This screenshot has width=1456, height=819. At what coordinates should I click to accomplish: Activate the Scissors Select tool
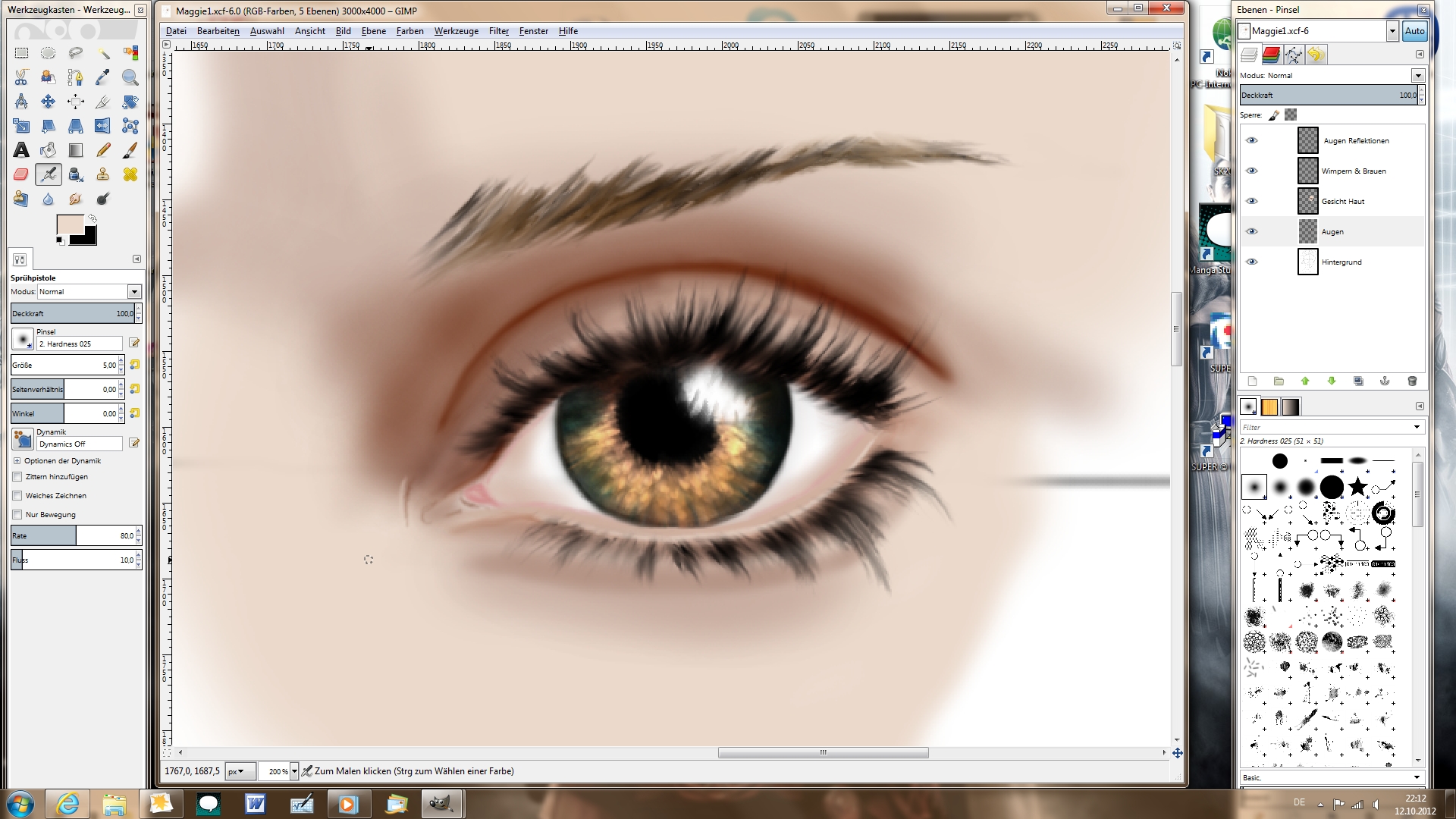click(x=21, y=77)
